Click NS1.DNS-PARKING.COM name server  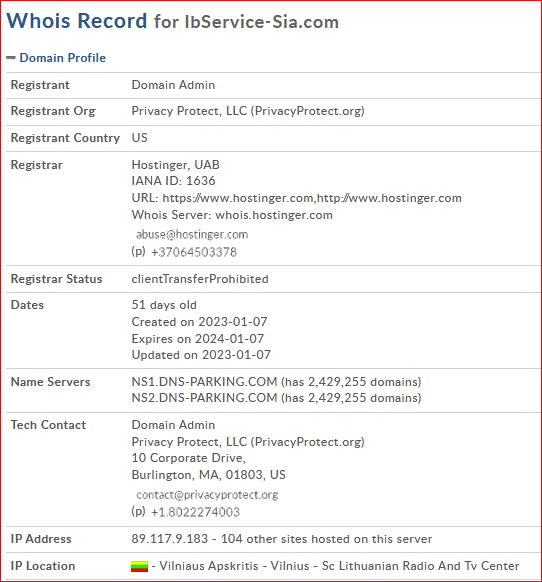pyautogui.click(x=204, y=382)
